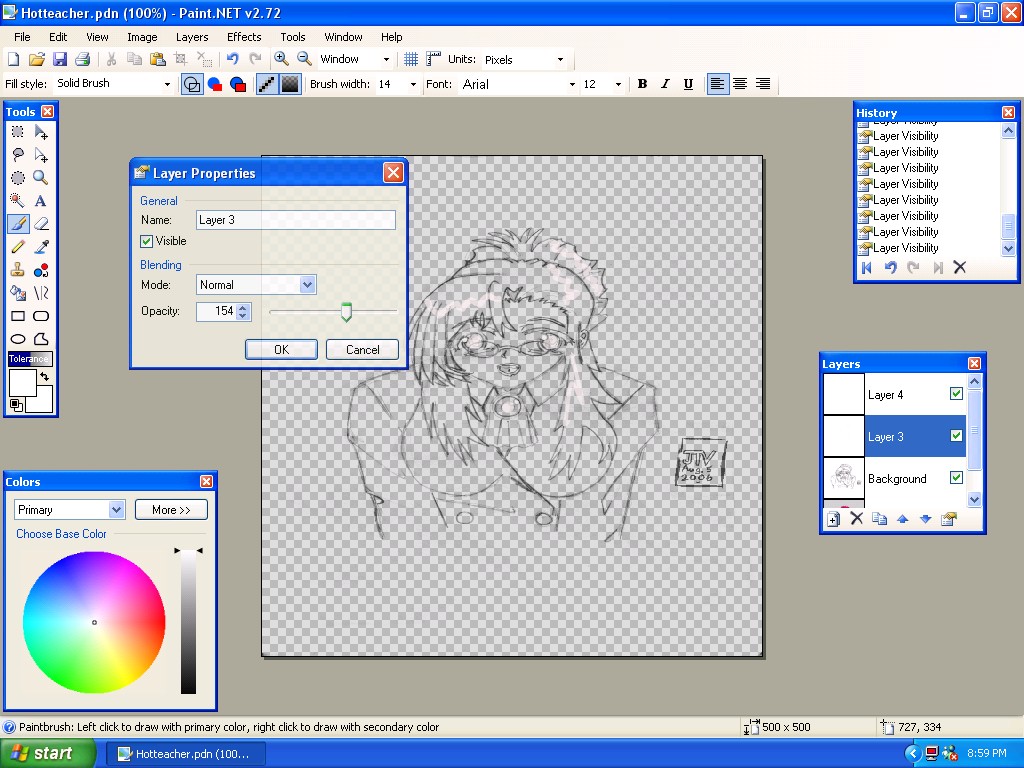Click Cancel in Layer Properties dialog
The width and height of the screenshot is (1024, 768).
coord(362,349)
